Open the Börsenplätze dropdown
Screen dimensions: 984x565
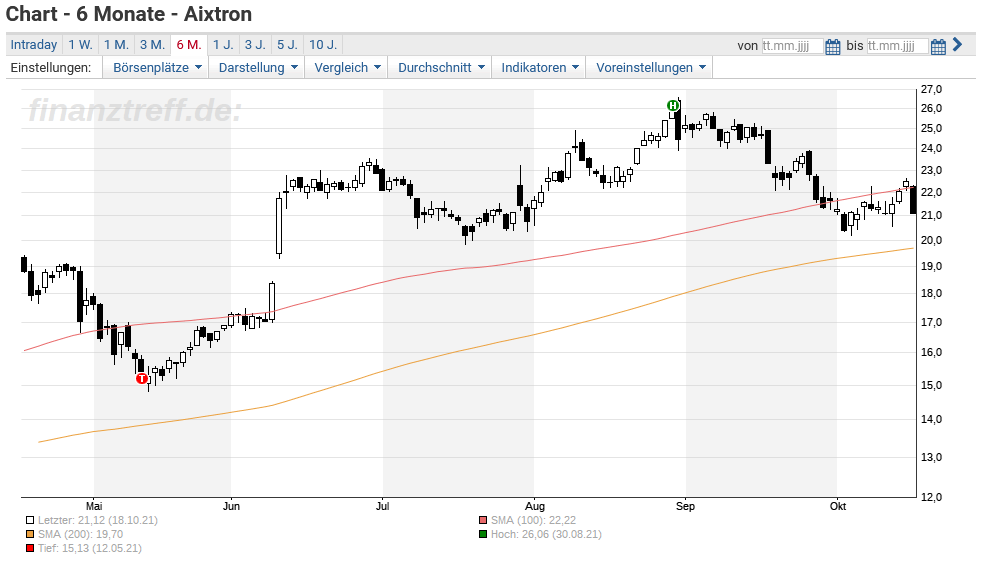tap(157, 67)
